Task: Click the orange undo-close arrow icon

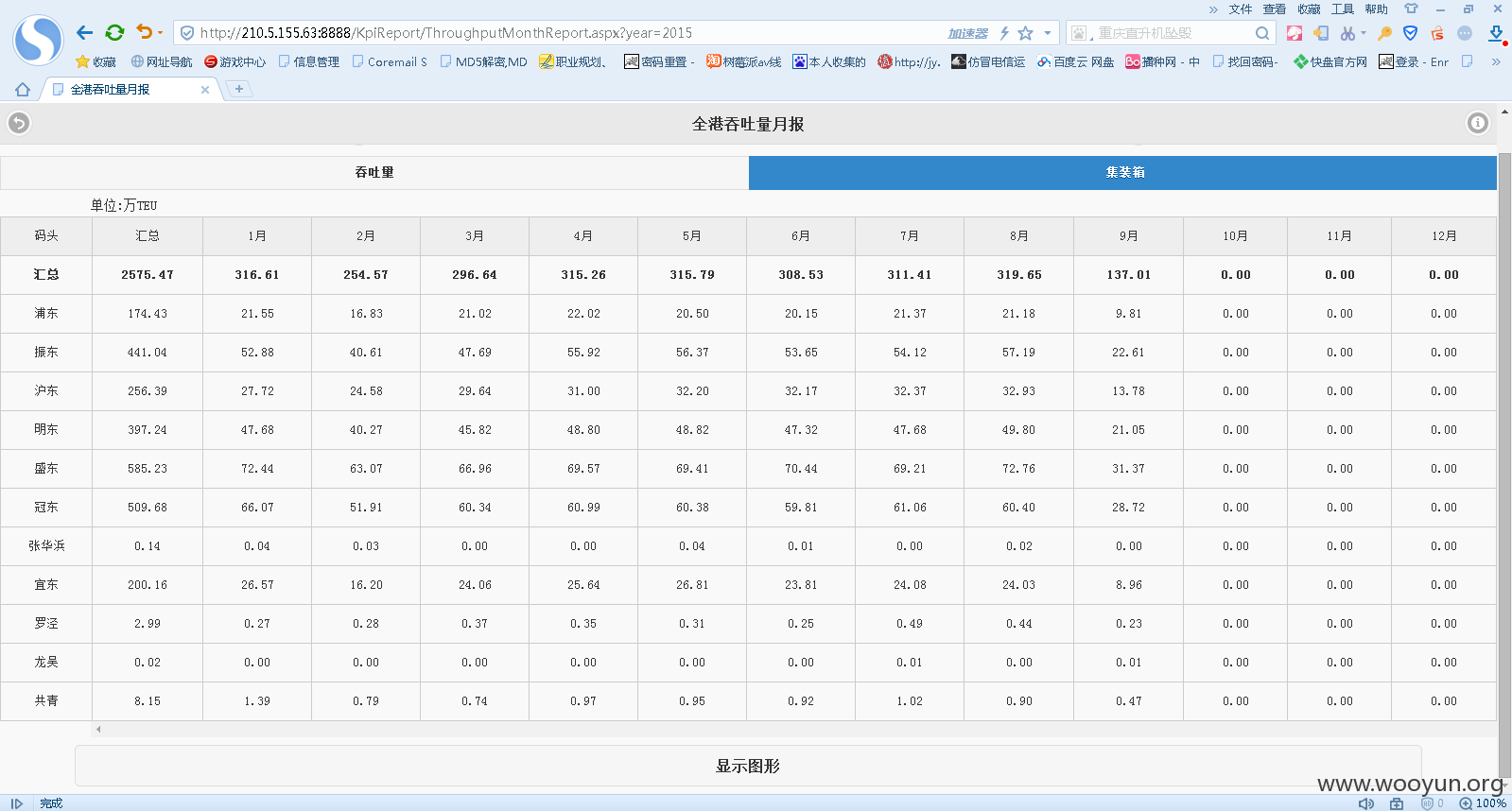Action: pos(144,32)
